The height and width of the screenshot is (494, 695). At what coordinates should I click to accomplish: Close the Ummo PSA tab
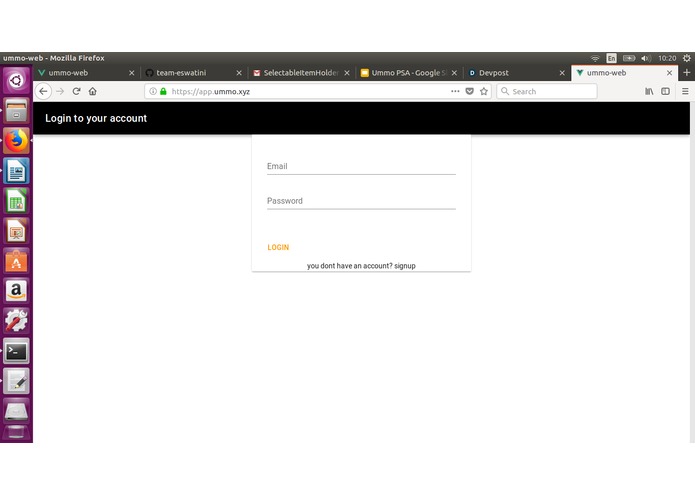[454, 73]
